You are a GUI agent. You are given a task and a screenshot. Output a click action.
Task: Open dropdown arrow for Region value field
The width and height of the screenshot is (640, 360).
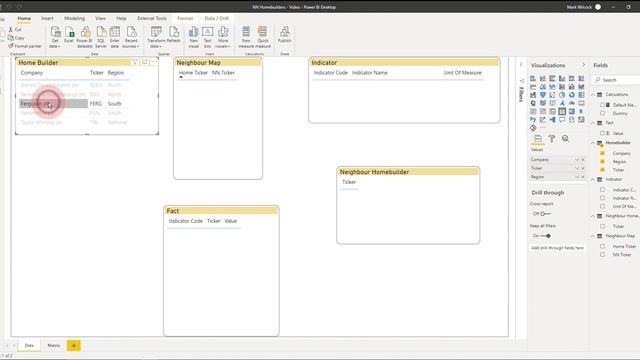pyautogui.click(x=577, y=177)
